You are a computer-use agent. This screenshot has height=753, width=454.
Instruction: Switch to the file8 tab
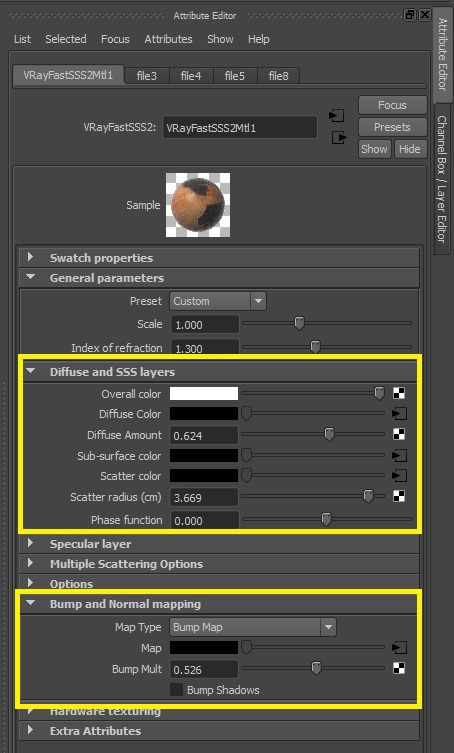coord(279,76)
